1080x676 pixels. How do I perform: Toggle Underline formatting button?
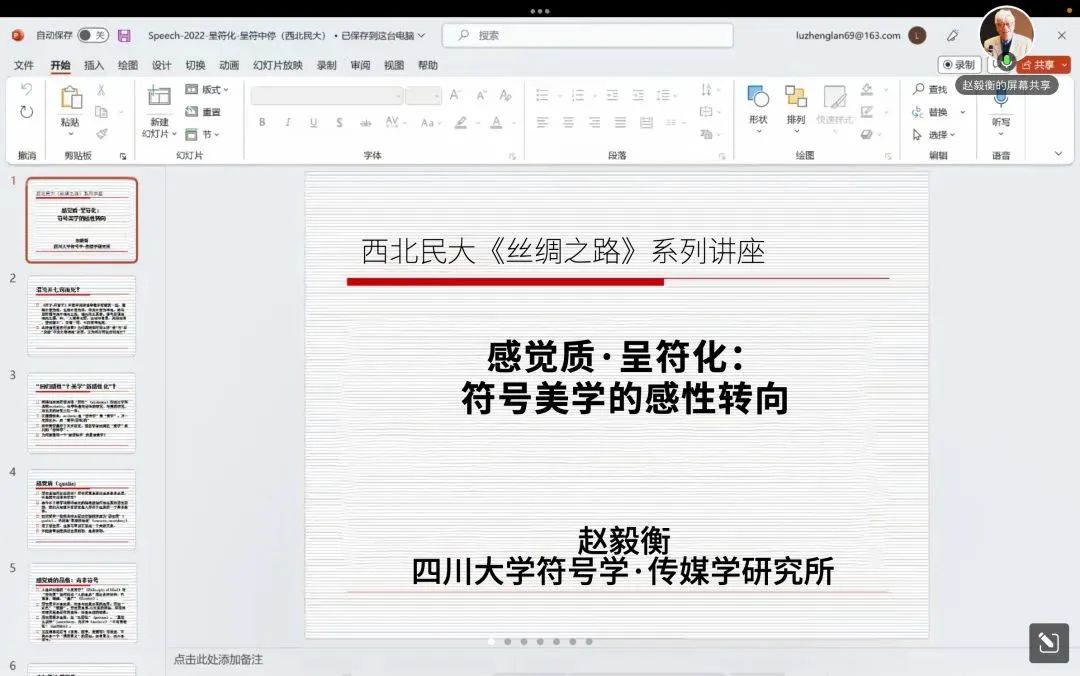[x=313, y=123]
